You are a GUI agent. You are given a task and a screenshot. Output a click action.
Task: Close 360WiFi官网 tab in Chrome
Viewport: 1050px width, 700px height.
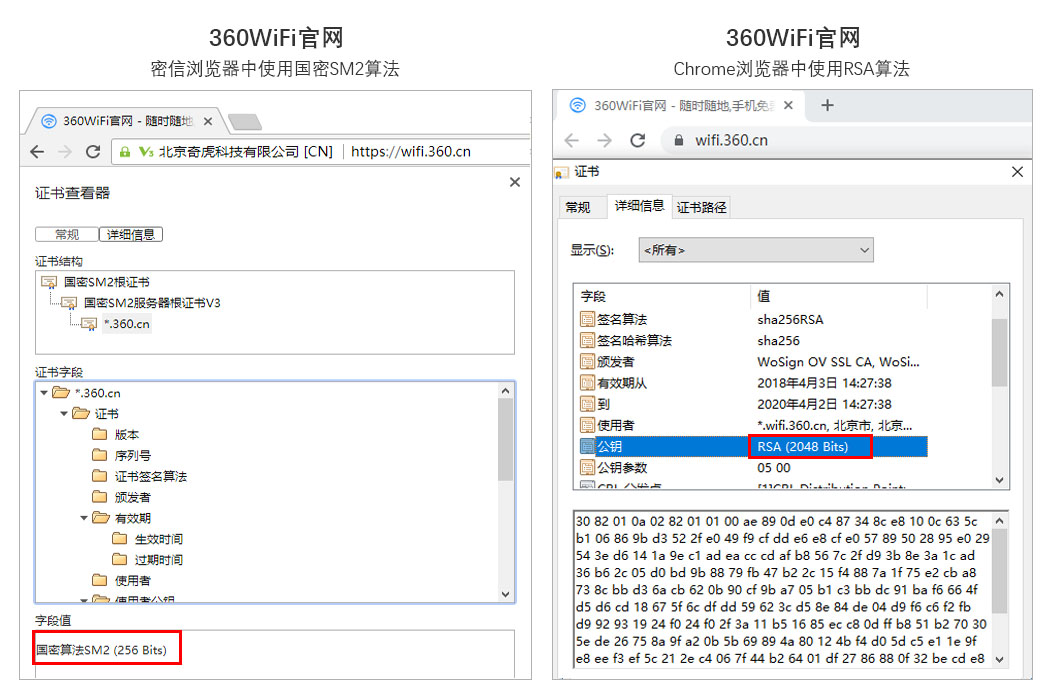788,105
